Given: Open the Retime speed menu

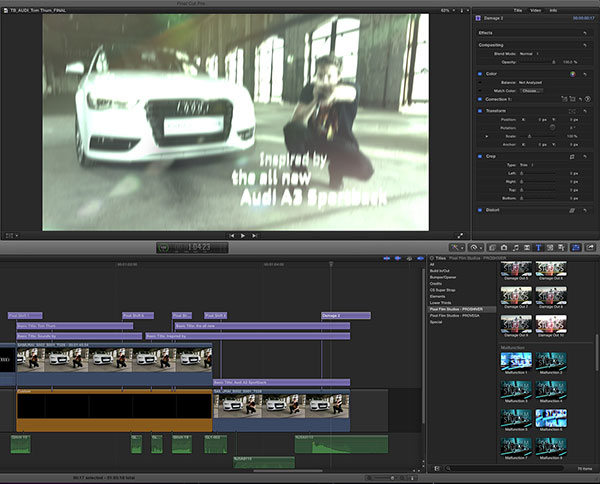Looking at the screenshot, I should coord(476,248).
